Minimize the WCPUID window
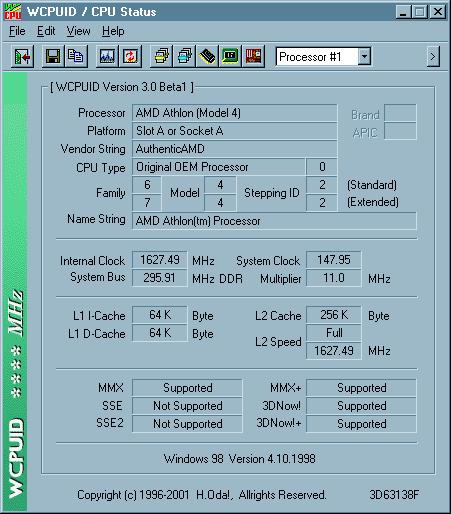The width and height of the screenshot is (451, 514). tap(403, 12)
